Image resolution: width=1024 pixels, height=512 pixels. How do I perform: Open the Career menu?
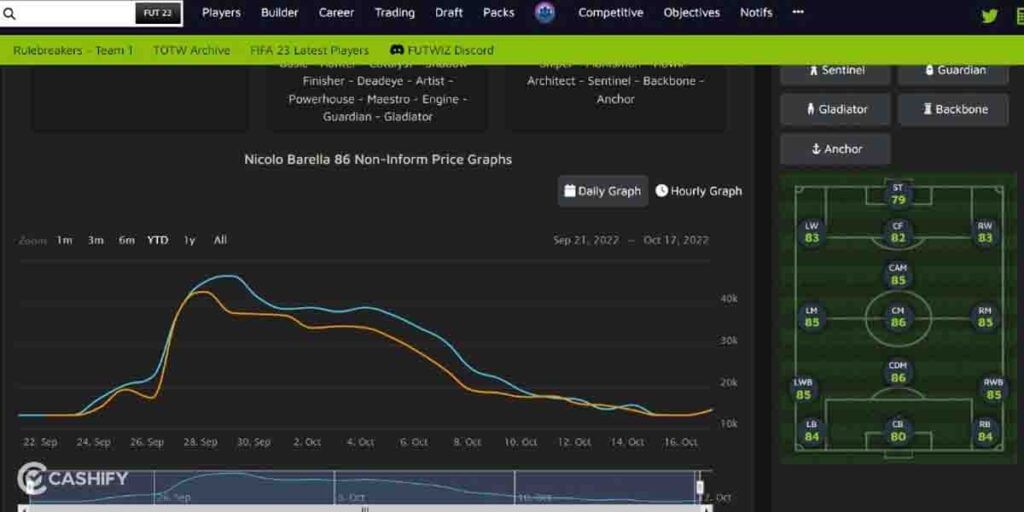[x=336, y=12]
